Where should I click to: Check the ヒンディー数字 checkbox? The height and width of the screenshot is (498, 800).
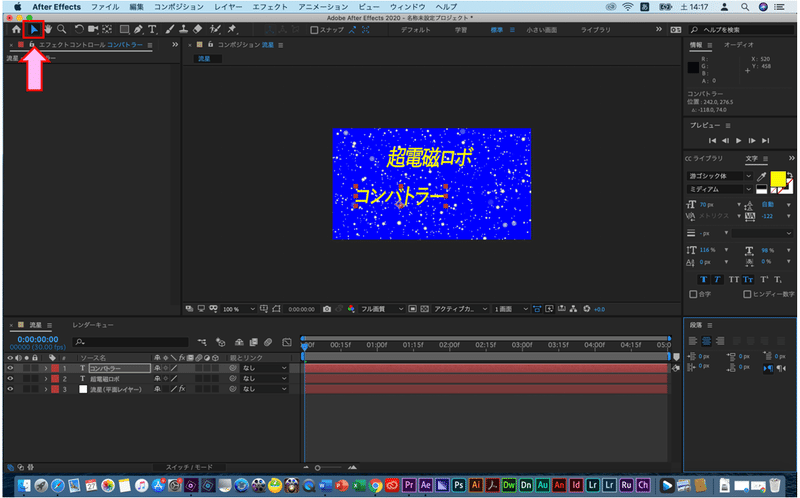(x=747, y=294)
